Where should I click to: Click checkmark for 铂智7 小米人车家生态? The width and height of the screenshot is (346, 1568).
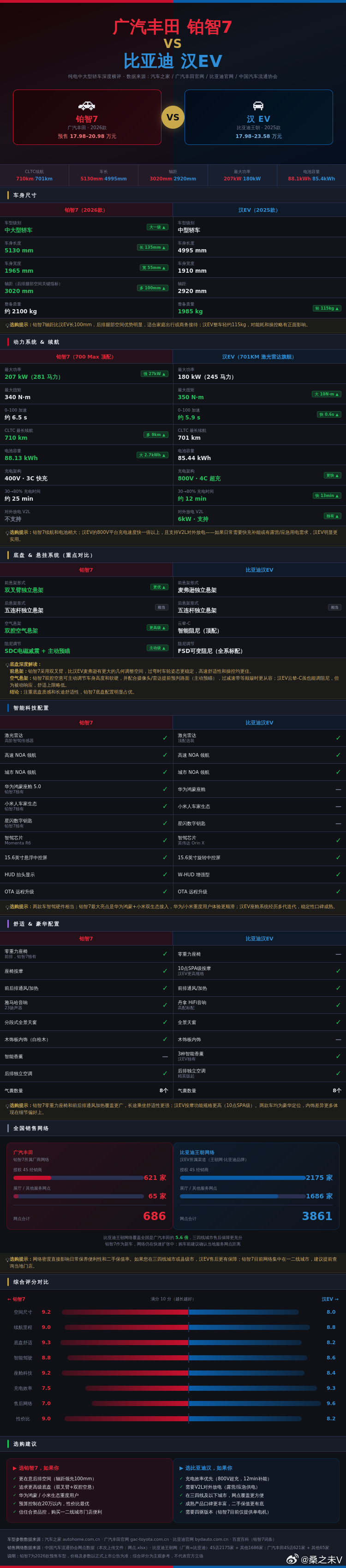click(x=165, y=806)
